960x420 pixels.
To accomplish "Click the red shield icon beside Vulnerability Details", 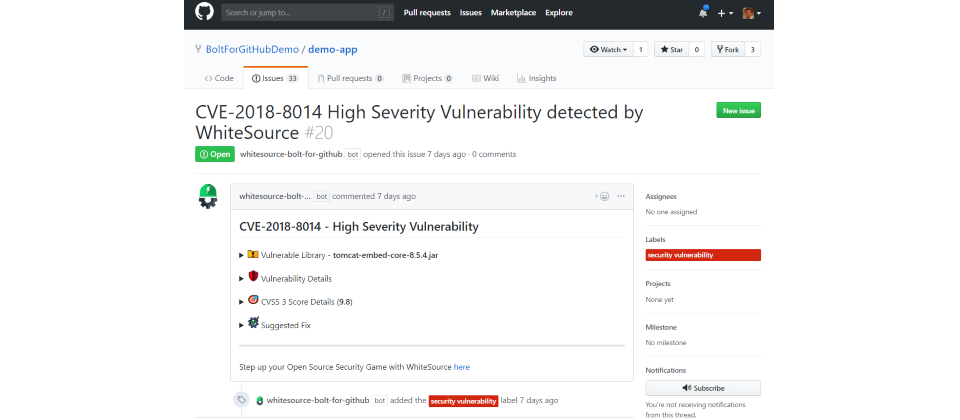I will point(253,277).
